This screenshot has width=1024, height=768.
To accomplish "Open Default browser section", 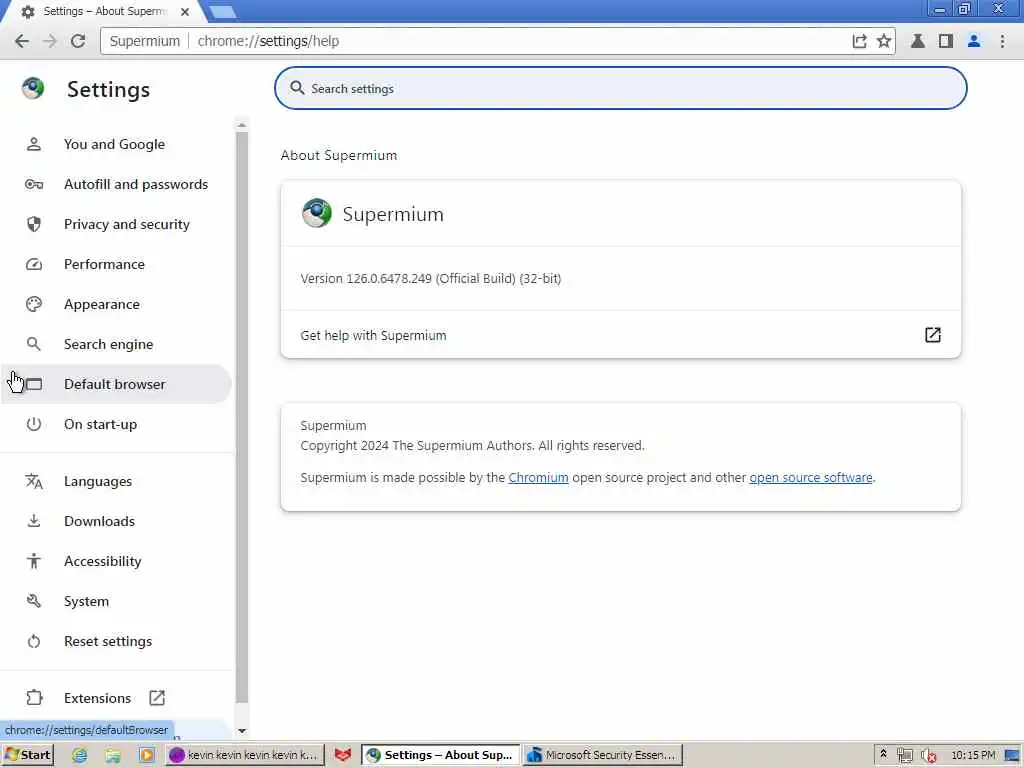I will (115, 384).
